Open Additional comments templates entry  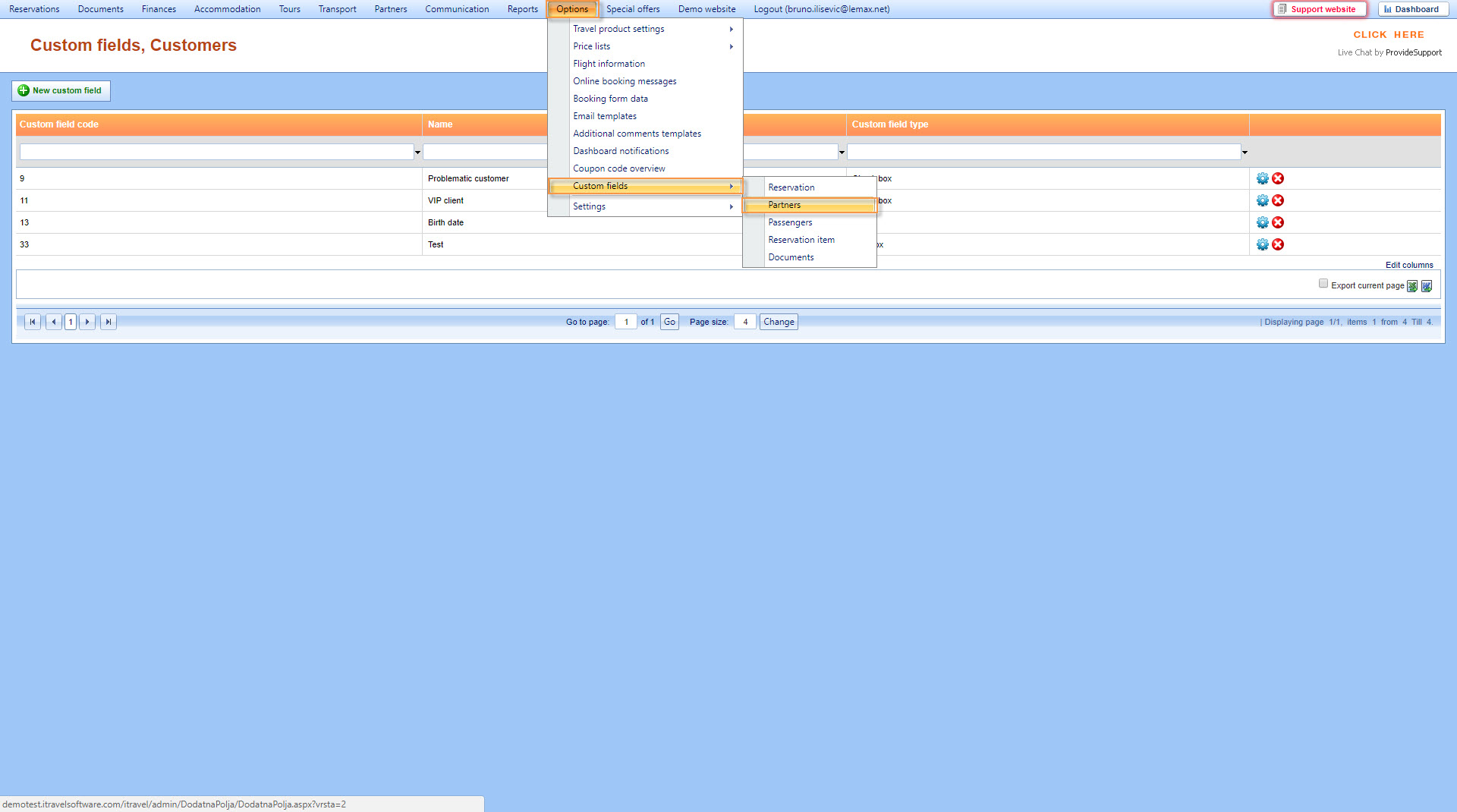pyautogui.click(x=645, y=134)
